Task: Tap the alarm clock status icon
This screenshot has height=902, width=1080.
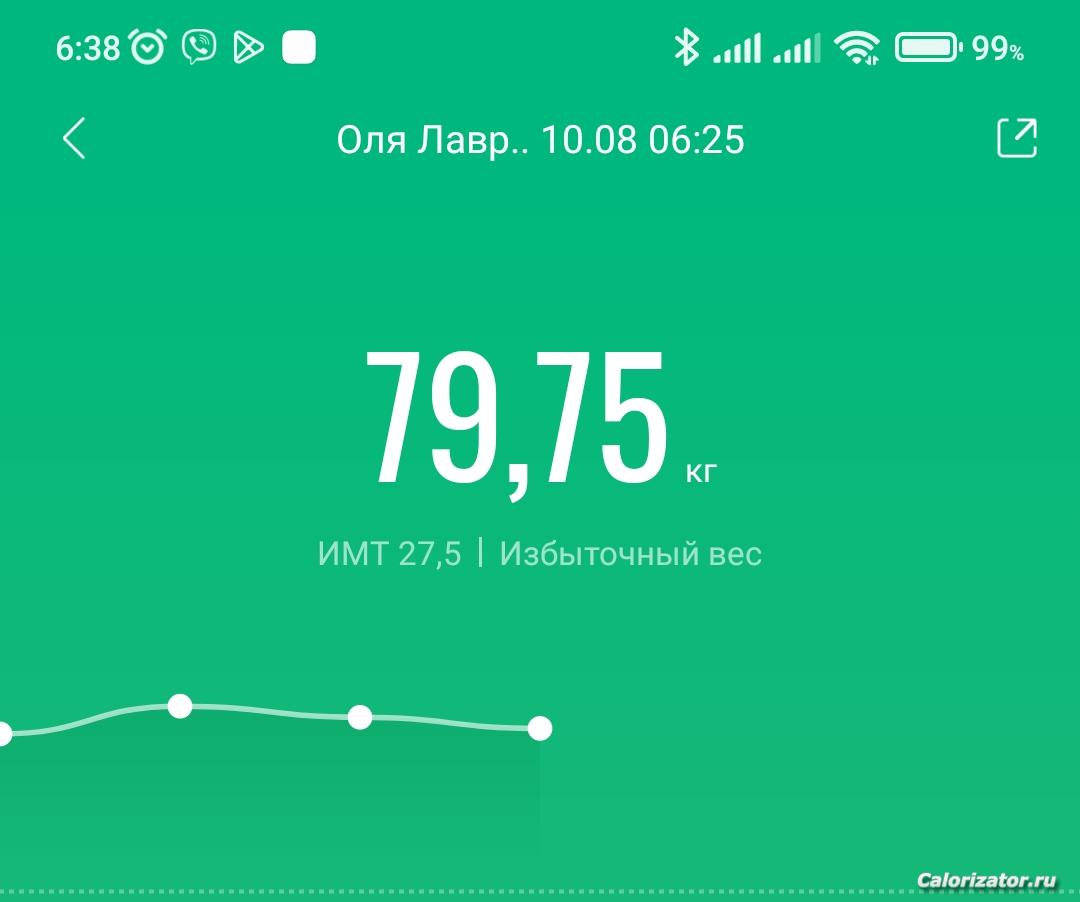Action: pos(148,48)
